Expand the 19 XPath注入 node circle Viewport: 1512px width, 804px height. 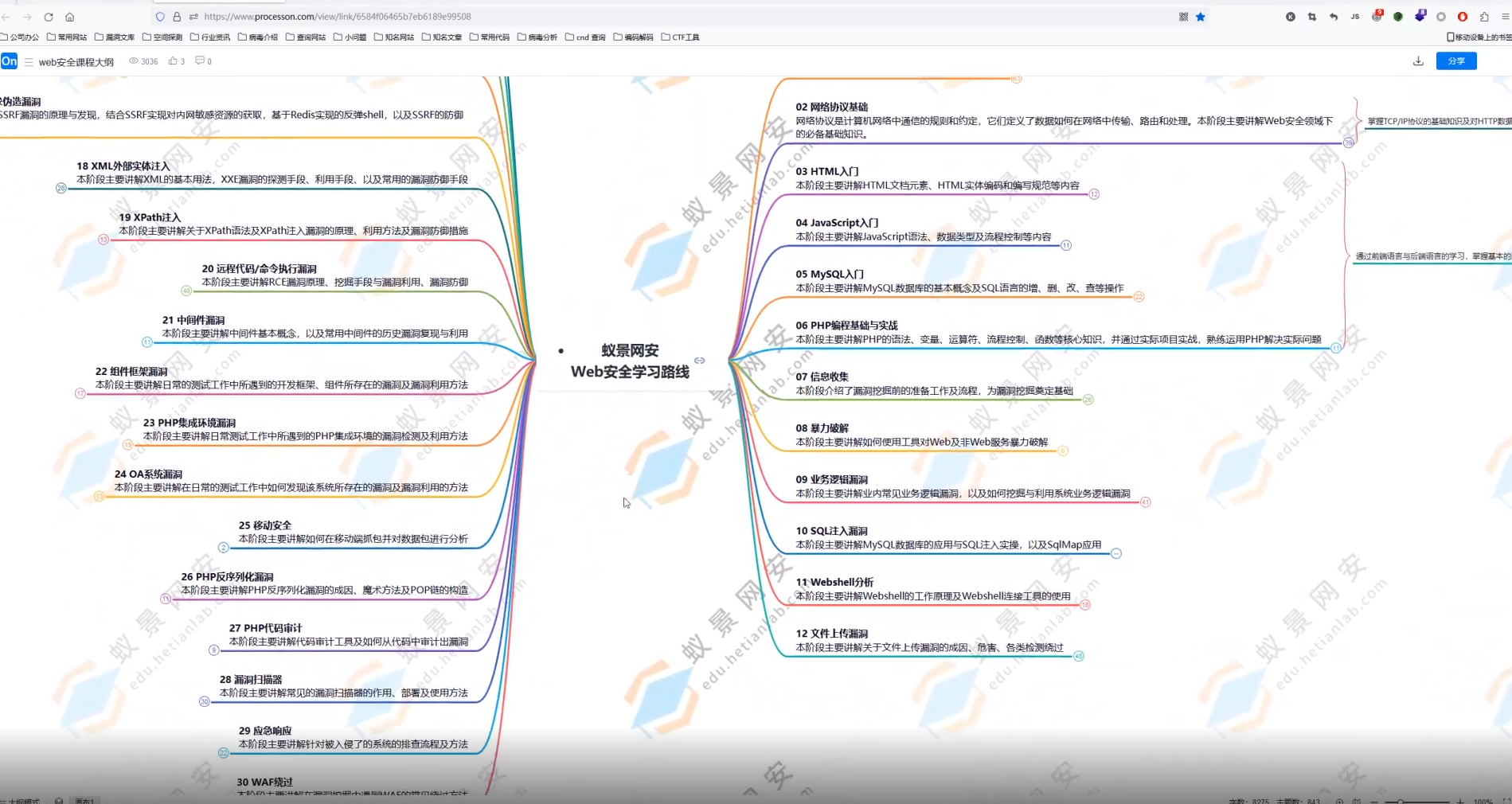[104, 240]
